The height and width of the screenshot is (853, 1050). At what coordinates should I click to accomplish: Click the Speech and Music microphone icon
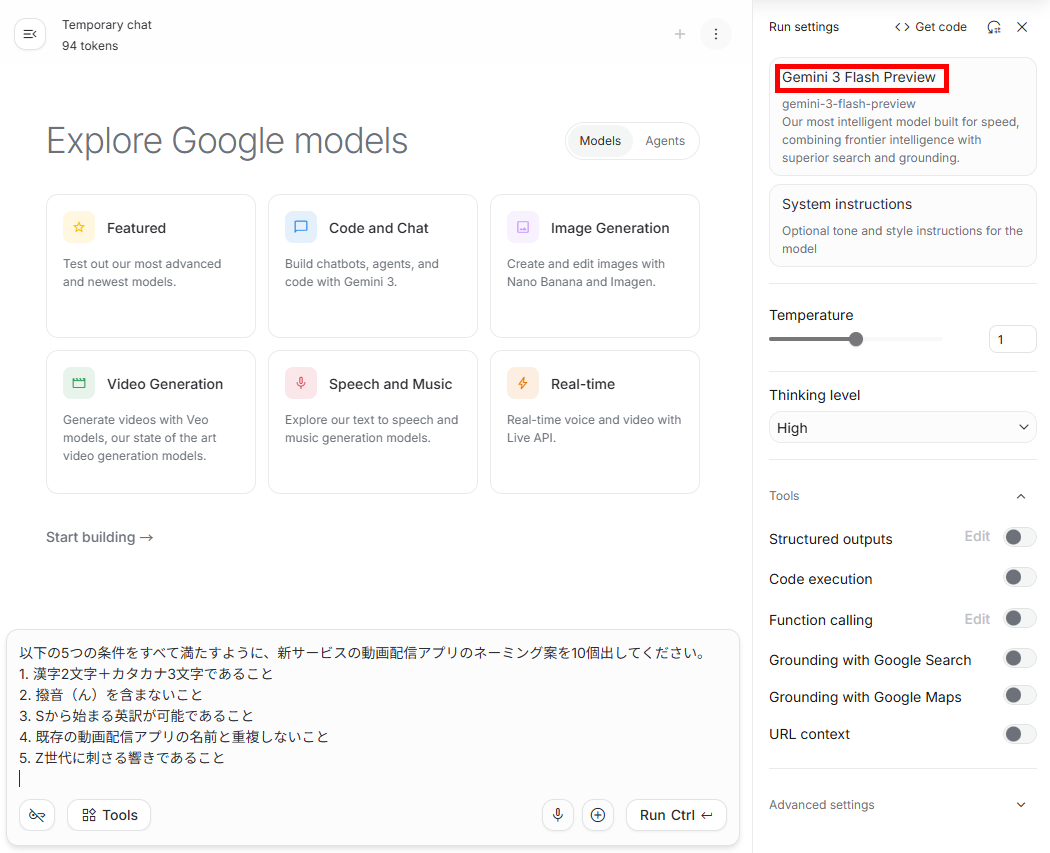coord(301,383)
